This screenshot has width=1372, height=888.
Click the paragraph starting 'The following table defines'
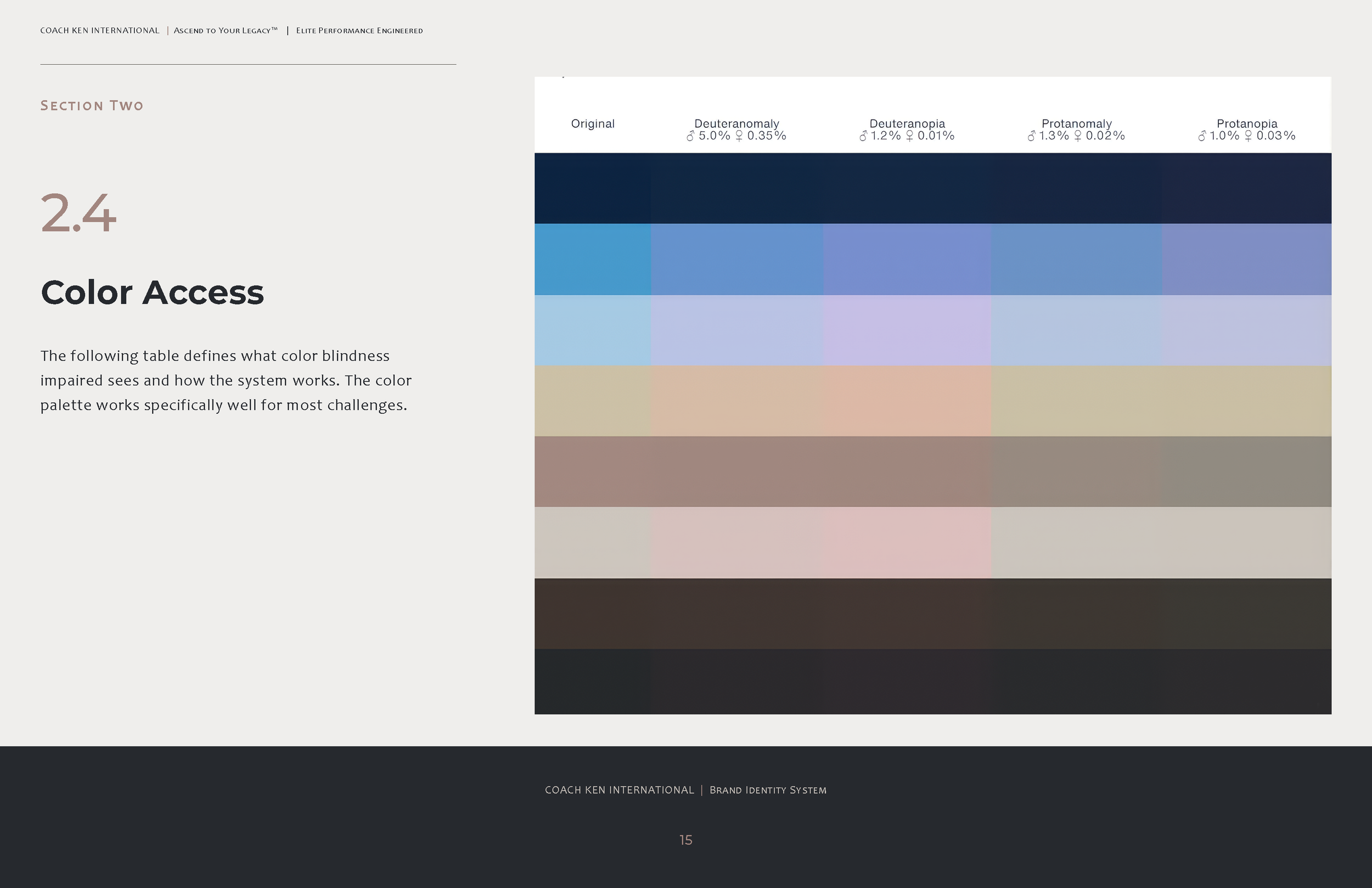[x=226, y=380]
